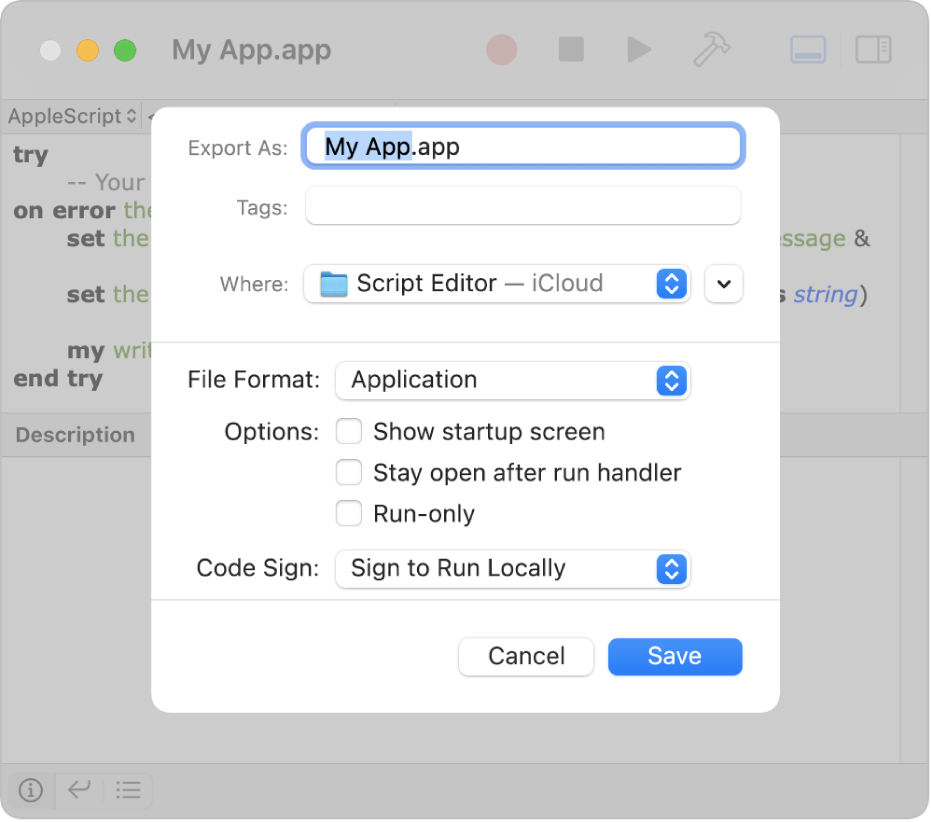The image size is (931, 822).
Task: Compile the script with hammer icon
Action: tap(711, 49)
